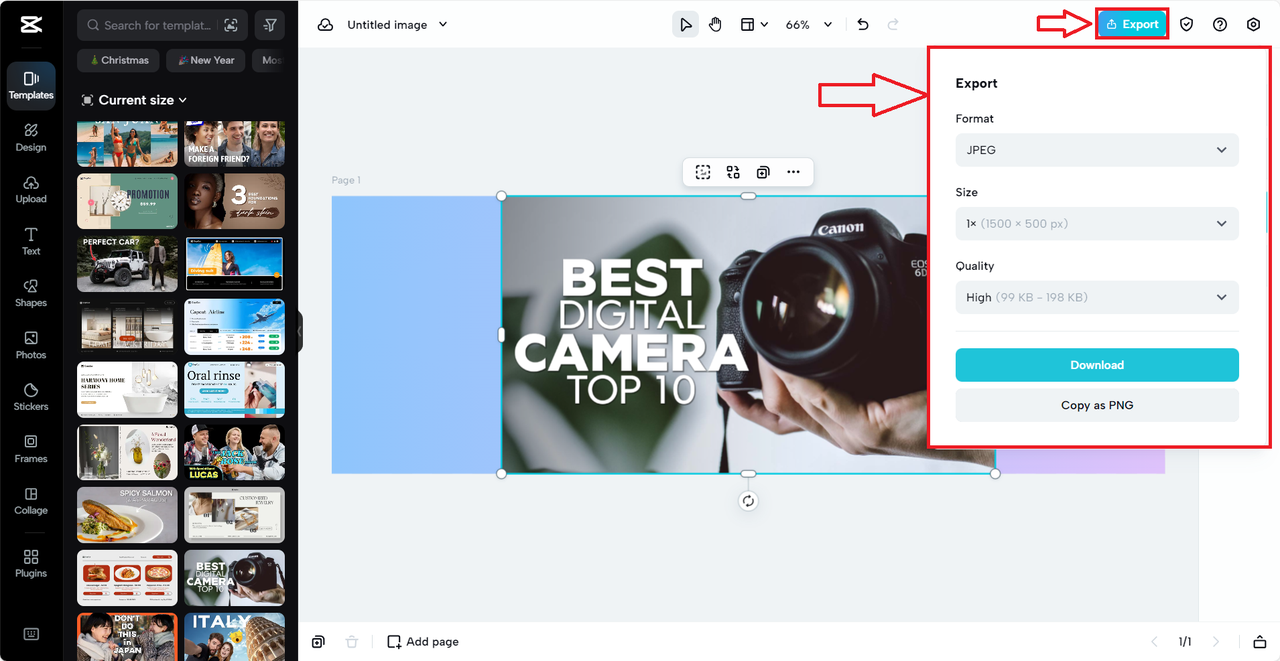Choose the PROMOTION template thumbnail
This screenshot has height=661, width=1280.
(127, 201)
